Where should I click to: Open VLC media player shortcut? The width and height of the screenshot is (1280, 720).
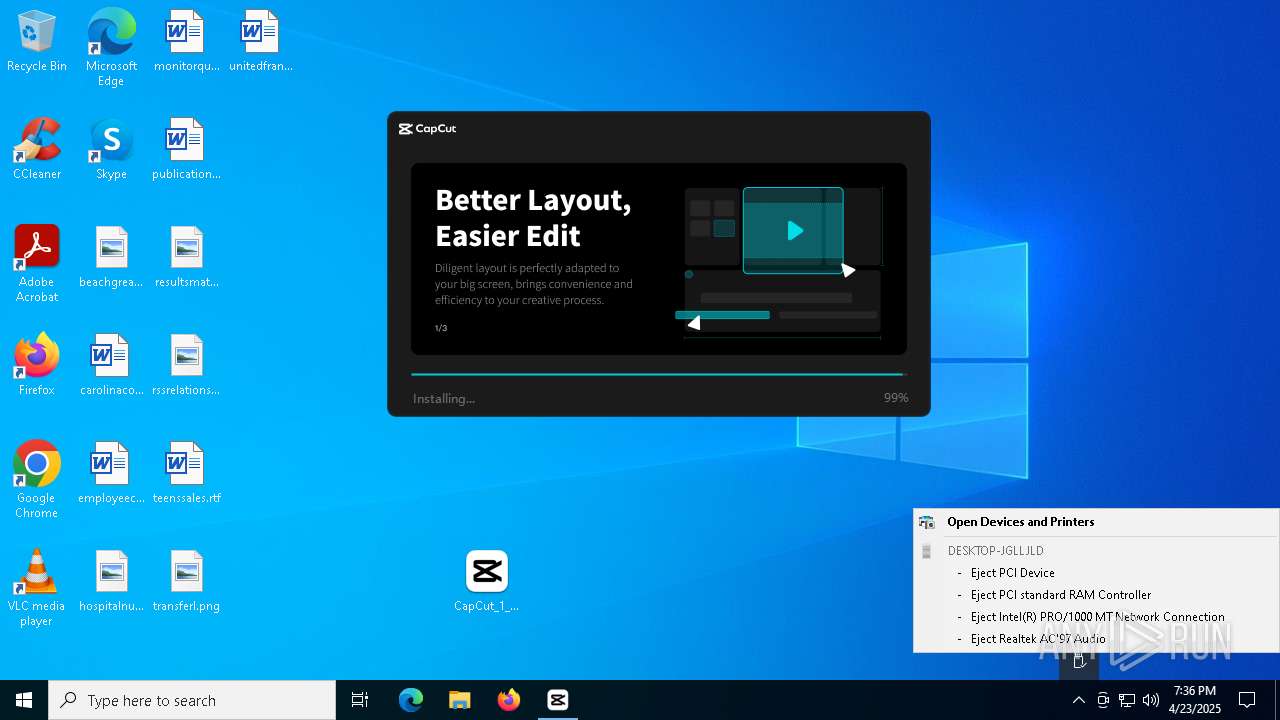37,588
